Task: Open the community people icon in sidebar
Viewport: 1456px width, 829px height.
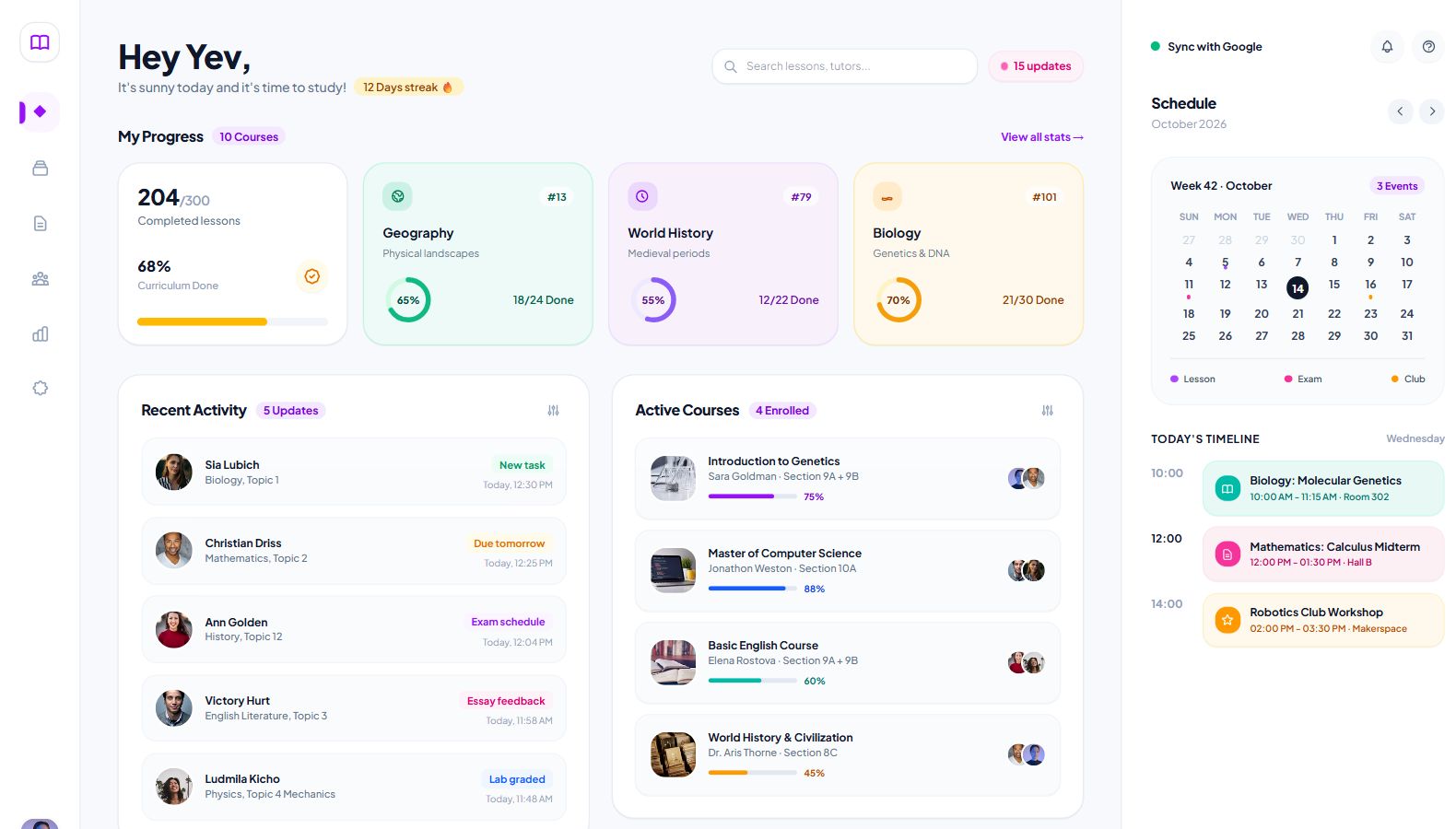Action: click(40, 278)
